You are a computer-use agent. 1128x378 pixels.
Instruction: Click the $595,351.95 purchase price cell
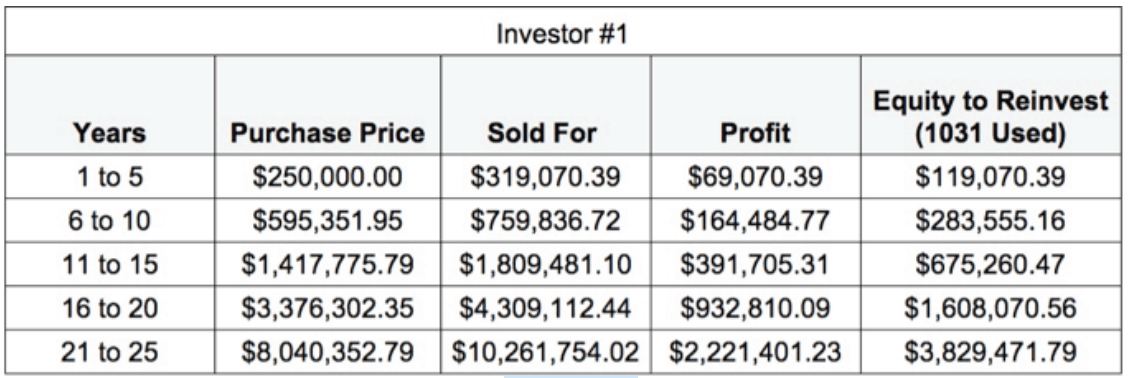click(327, 220)
